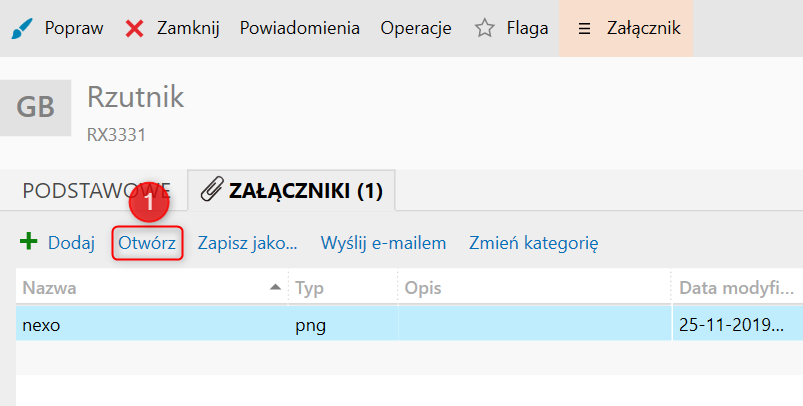This screenshot has height=406, width=803.
Task: Click the green plus Dodaj icon
Action: [x=29, y=242]
